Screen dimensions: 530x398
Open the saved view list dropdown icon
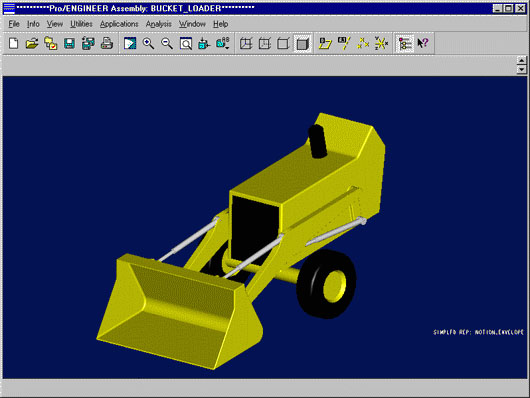pyautogui.click(x=223, y=43)
